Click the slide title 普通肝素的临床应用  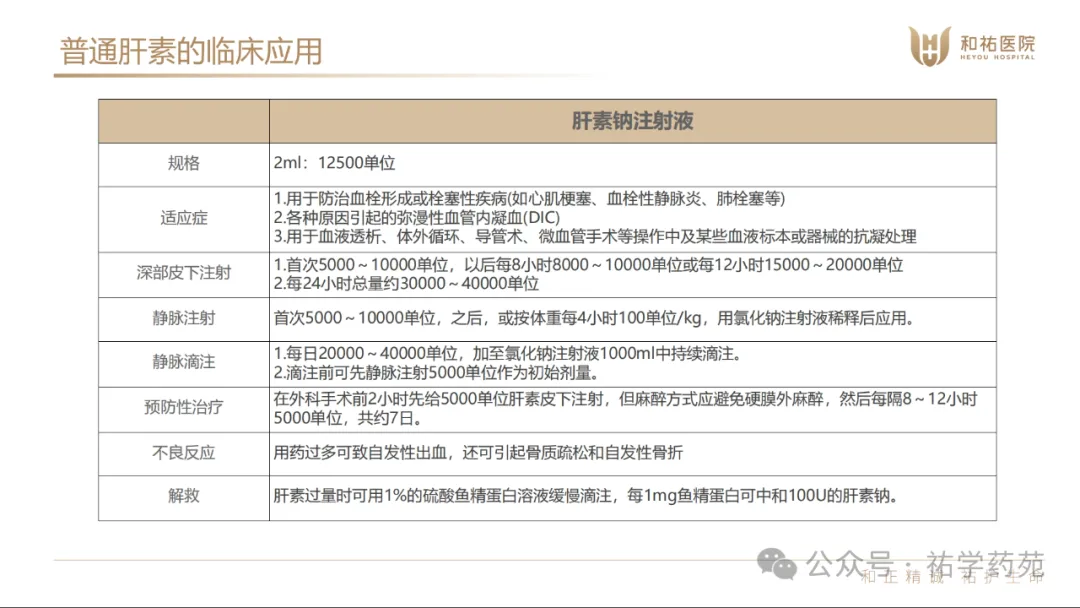pos(191,51)
